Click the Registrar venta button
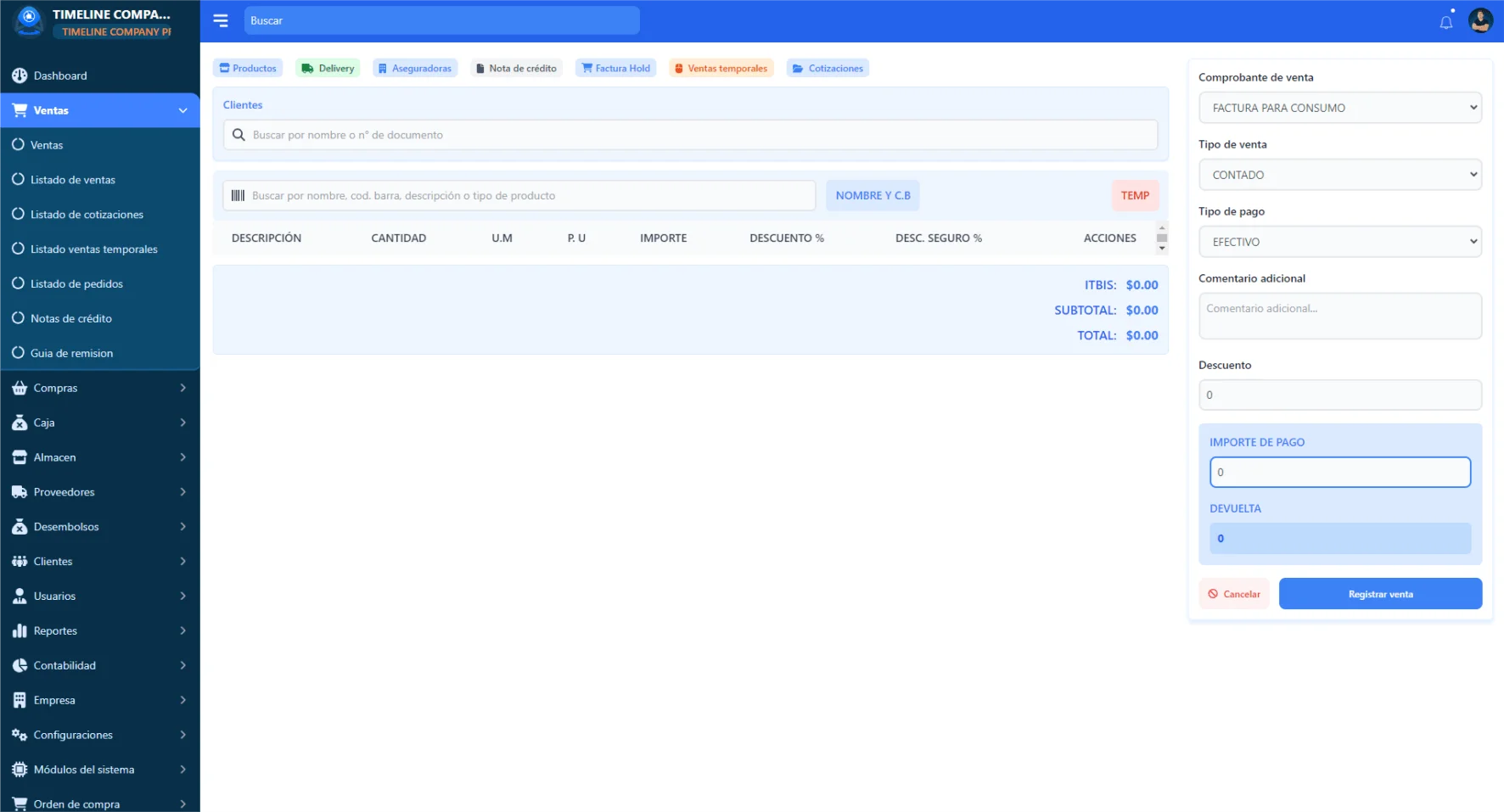Screen dimensions: 1504x812 [x=1380, y=594]
